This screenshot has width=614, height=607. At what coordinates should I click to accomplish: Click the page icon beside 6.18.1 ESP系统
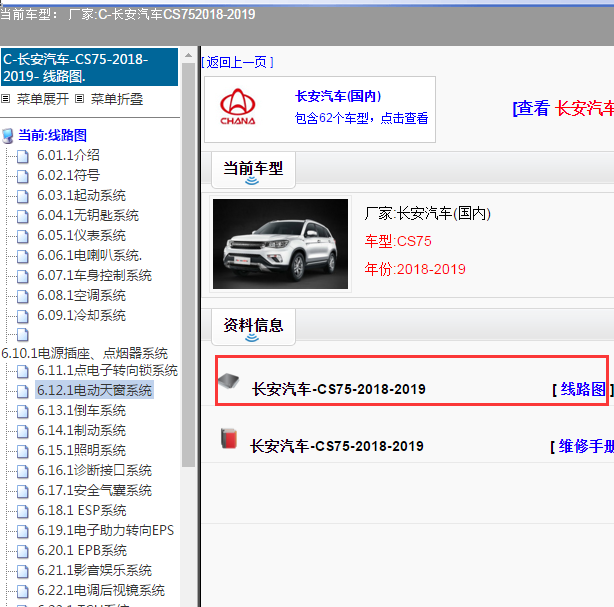click(x=22, y=511)
